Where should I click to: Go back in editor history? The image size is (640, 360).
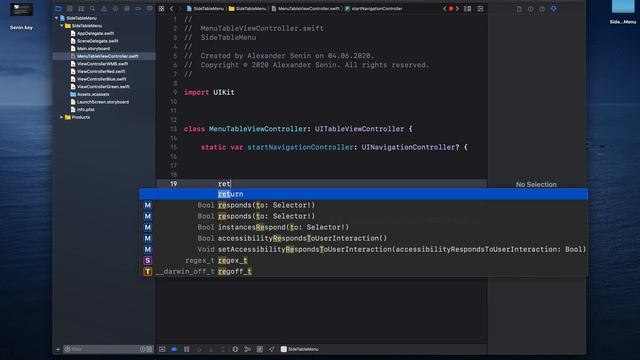[x=171, y=9]
